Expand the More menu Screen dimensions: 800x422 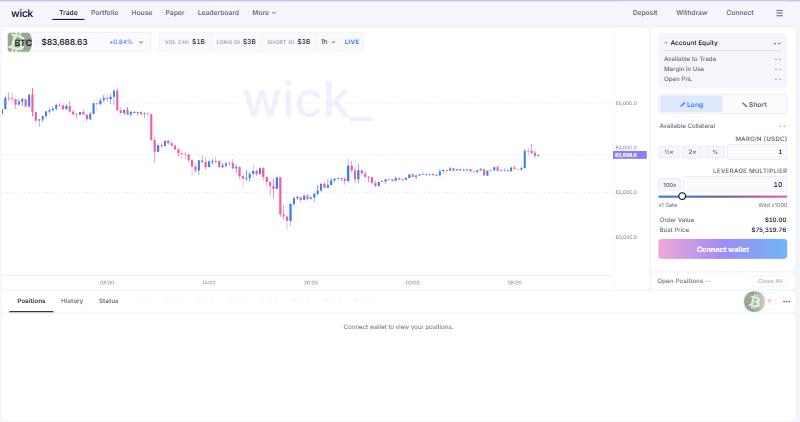pyautogui.click(x=264, y=13)
